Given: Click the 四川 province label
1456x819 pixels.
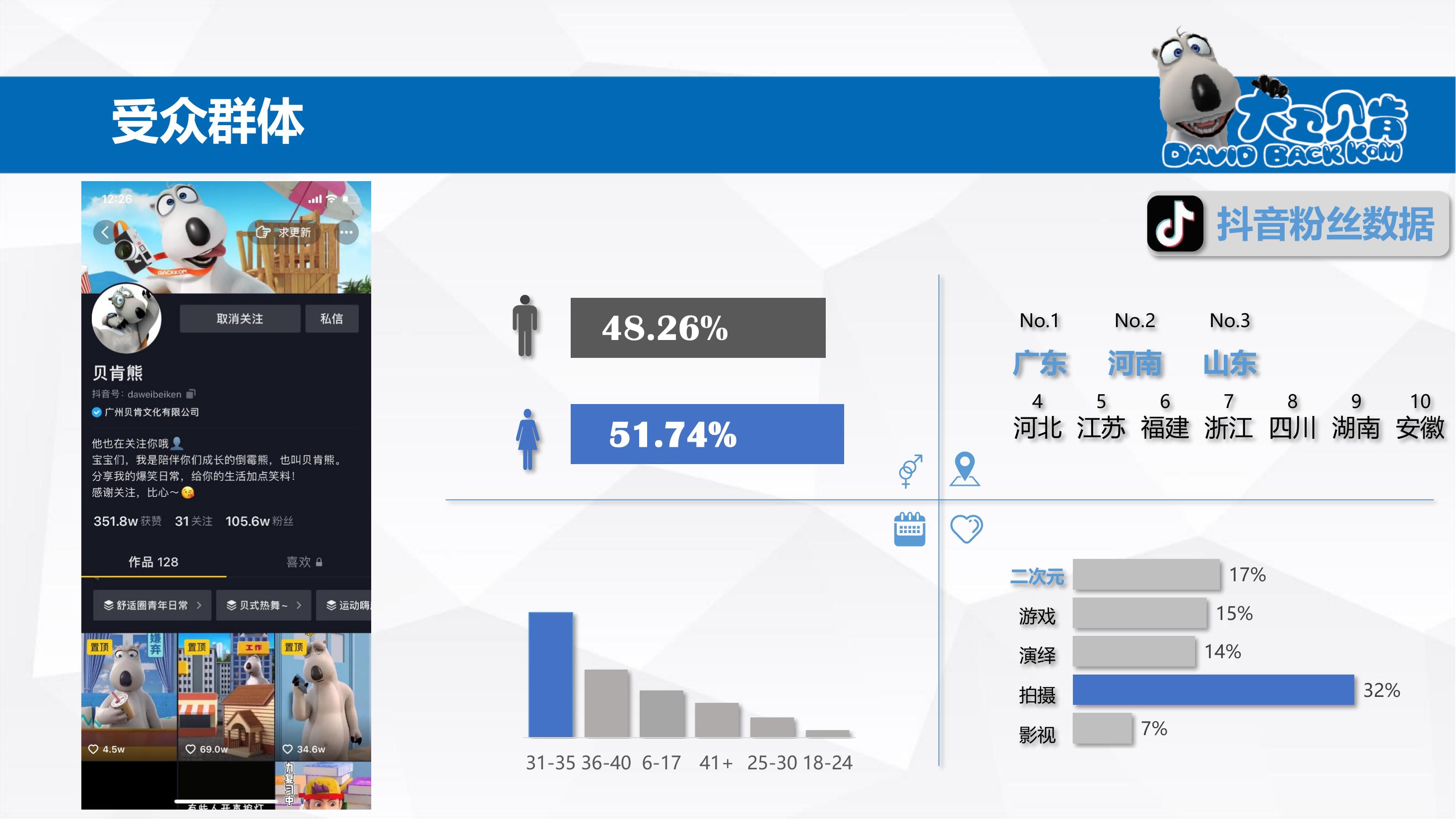Looking at the screenshot, I should tap(1293, 428).
